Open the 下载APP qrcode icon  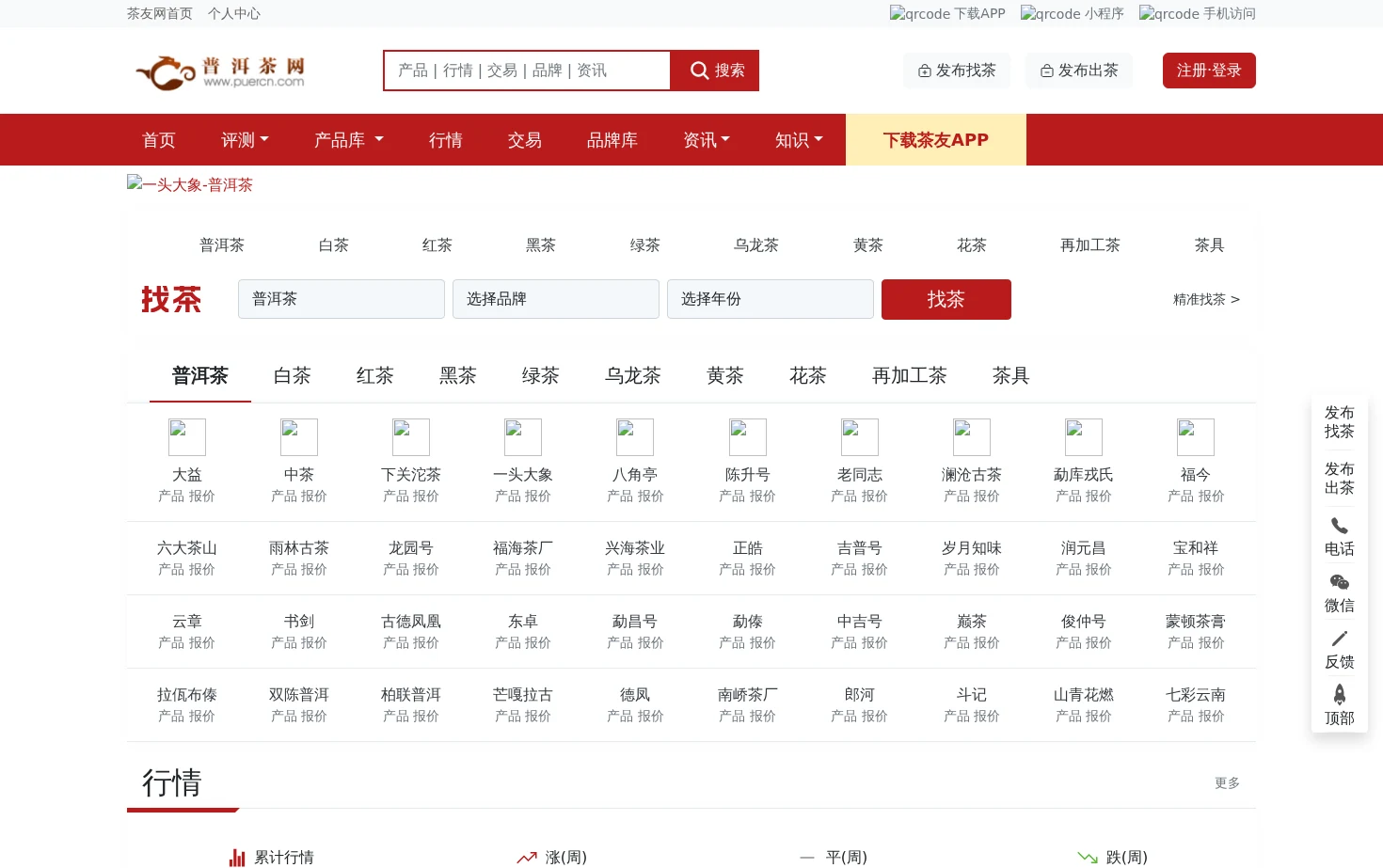[x=918, y=13]
